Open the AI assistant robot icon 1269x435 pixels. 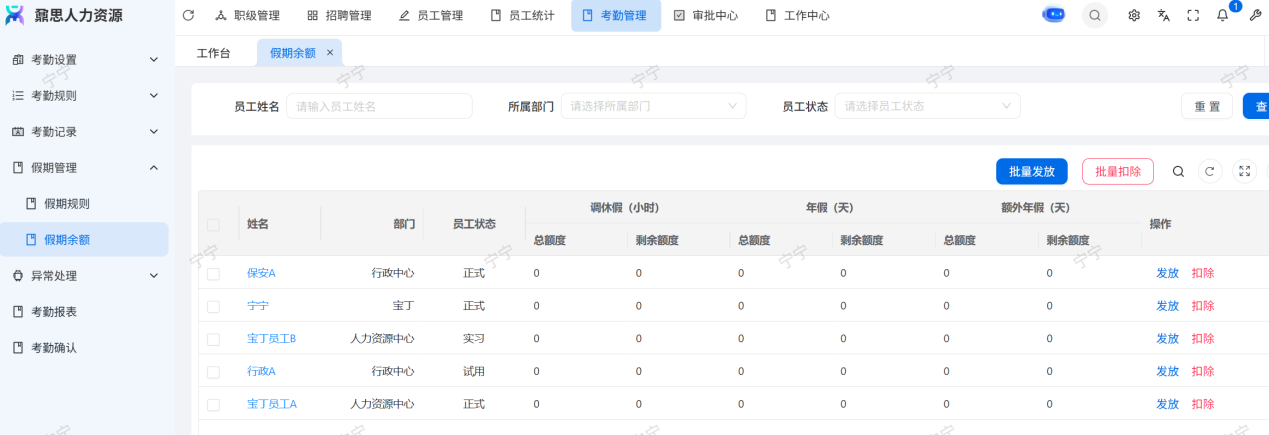coord(1054,15)
